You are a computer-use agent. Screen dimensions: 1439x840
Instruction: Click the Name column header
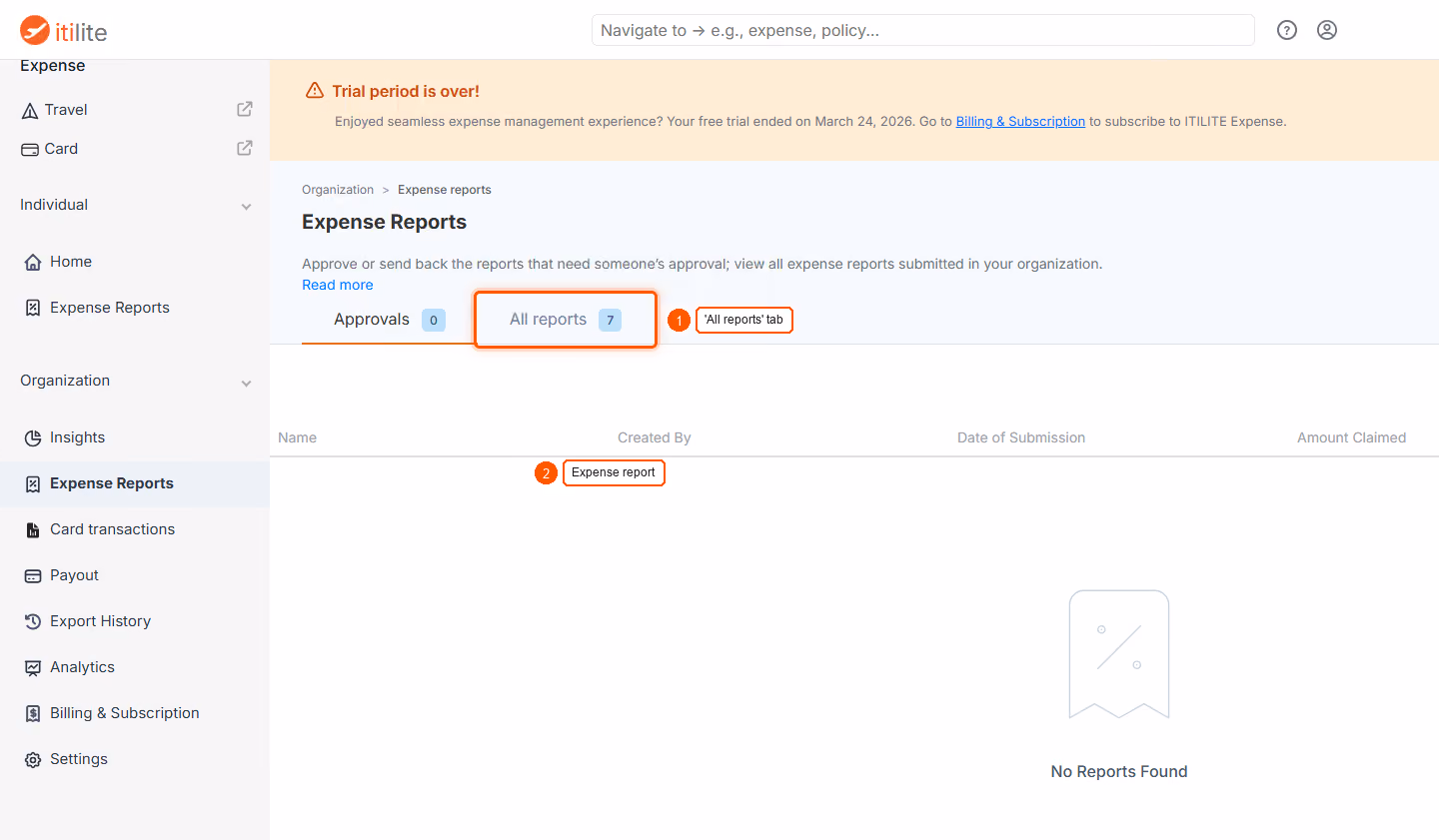[x=298, y=437]
